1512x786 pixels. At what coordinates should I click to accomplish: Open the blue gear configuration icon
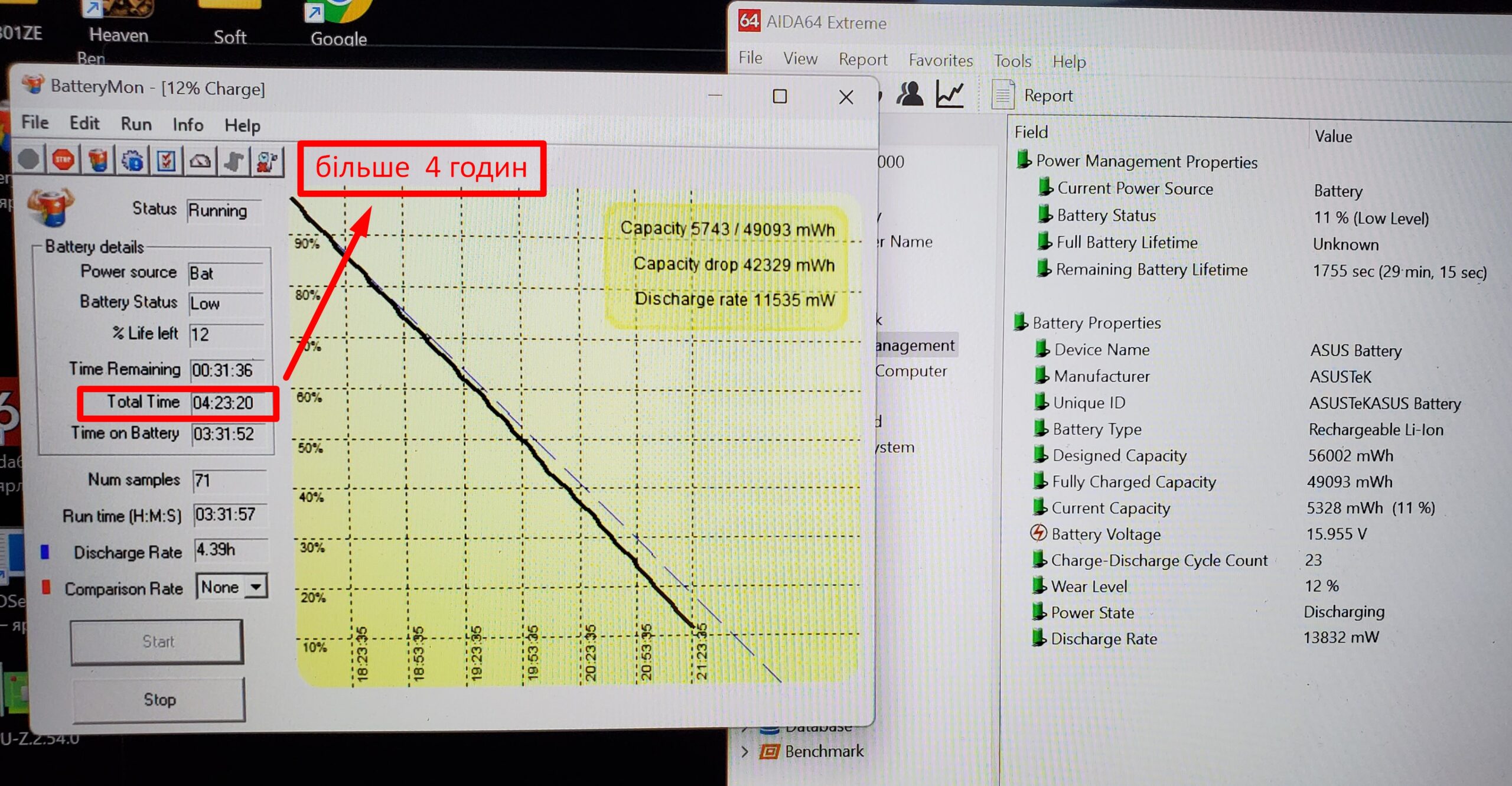[x=132, y=160]
